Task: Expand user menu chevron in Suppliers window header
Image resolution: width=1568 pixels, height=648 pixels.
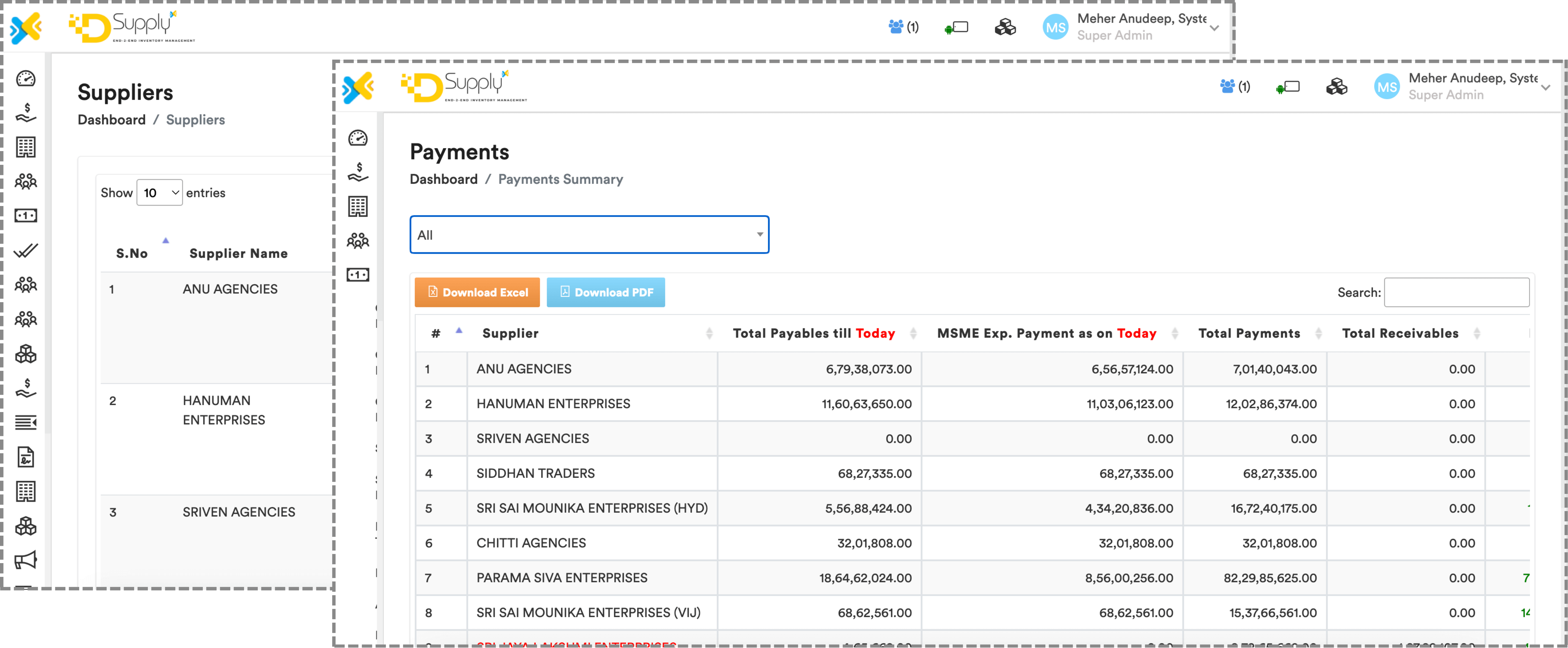Action: click(x=1214, y=28)
